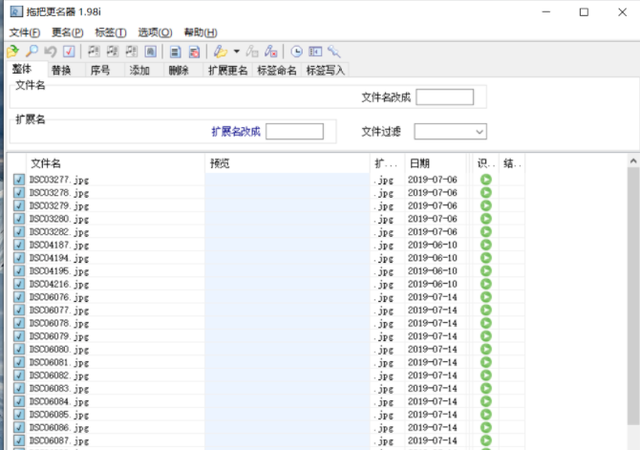Click the file list scroll up arrow
The image size is (640, 450).
[x=633, y=161]
